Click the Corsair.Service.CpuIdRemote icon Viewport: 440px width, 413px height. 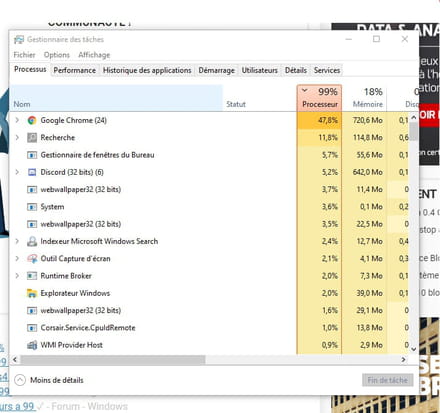[32, 328]
